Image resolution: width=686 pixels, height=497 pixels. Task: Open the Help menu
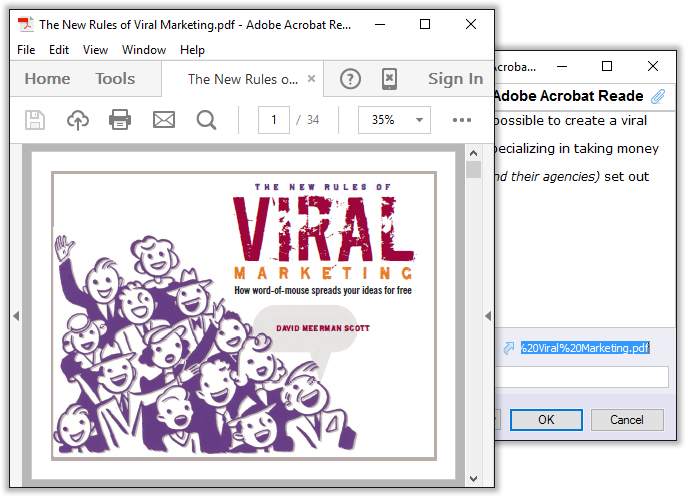(192, 50)
